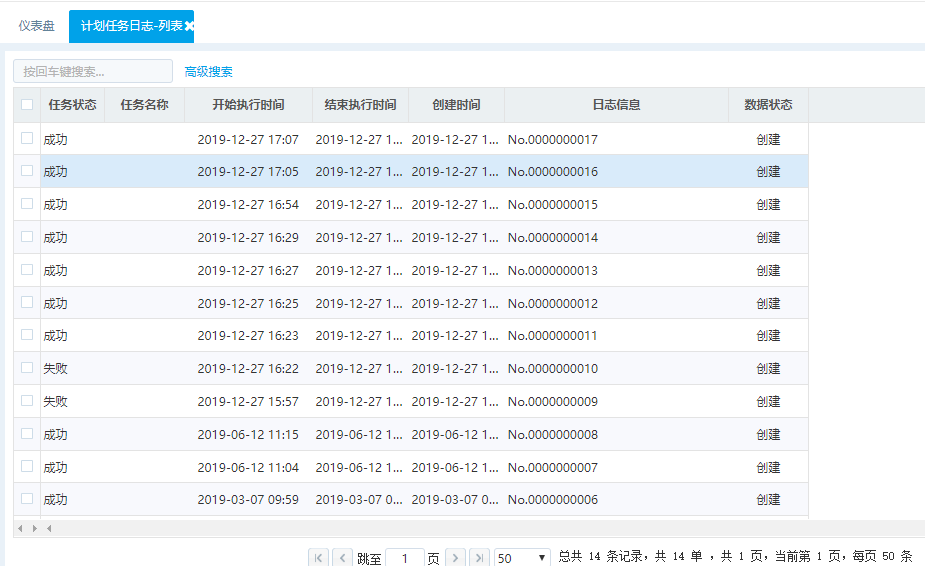Image resolution: width=925 pixels, height=566 pixels.
Task: Check the row No.0000000016 checkbox
Action: coord(27,171)
